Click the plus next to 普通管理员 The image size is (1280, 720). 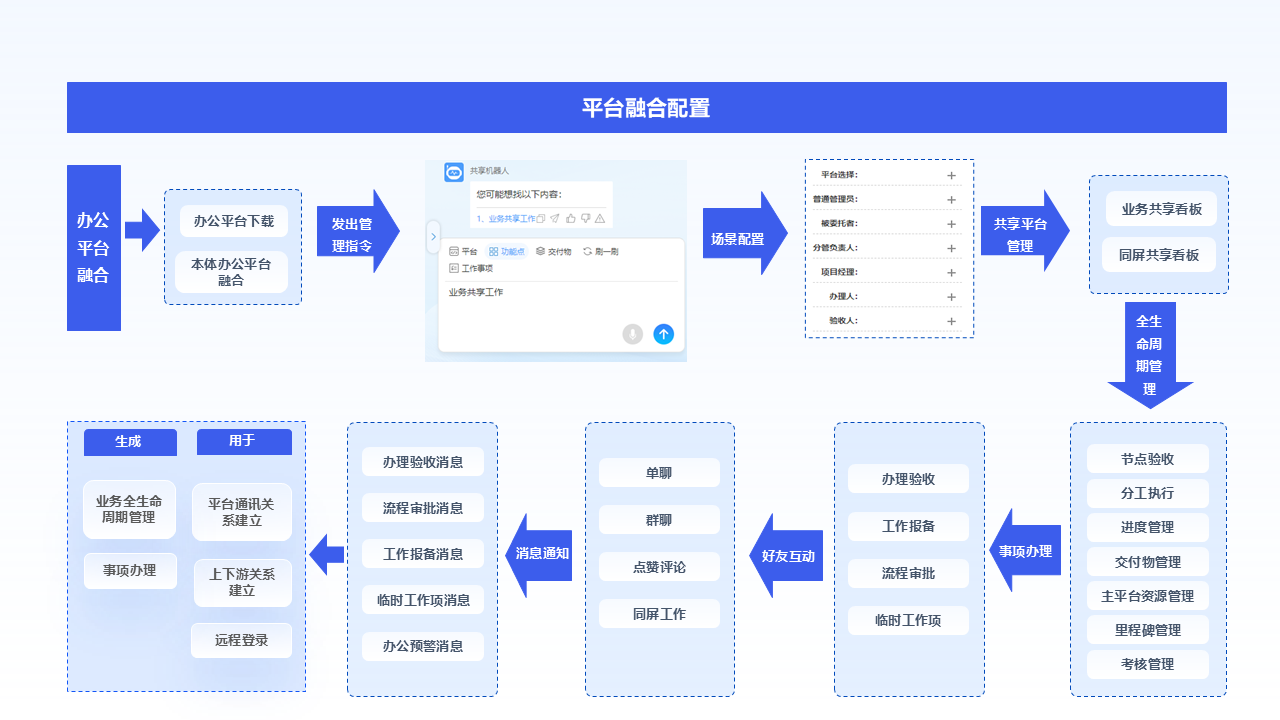point(951,200)
